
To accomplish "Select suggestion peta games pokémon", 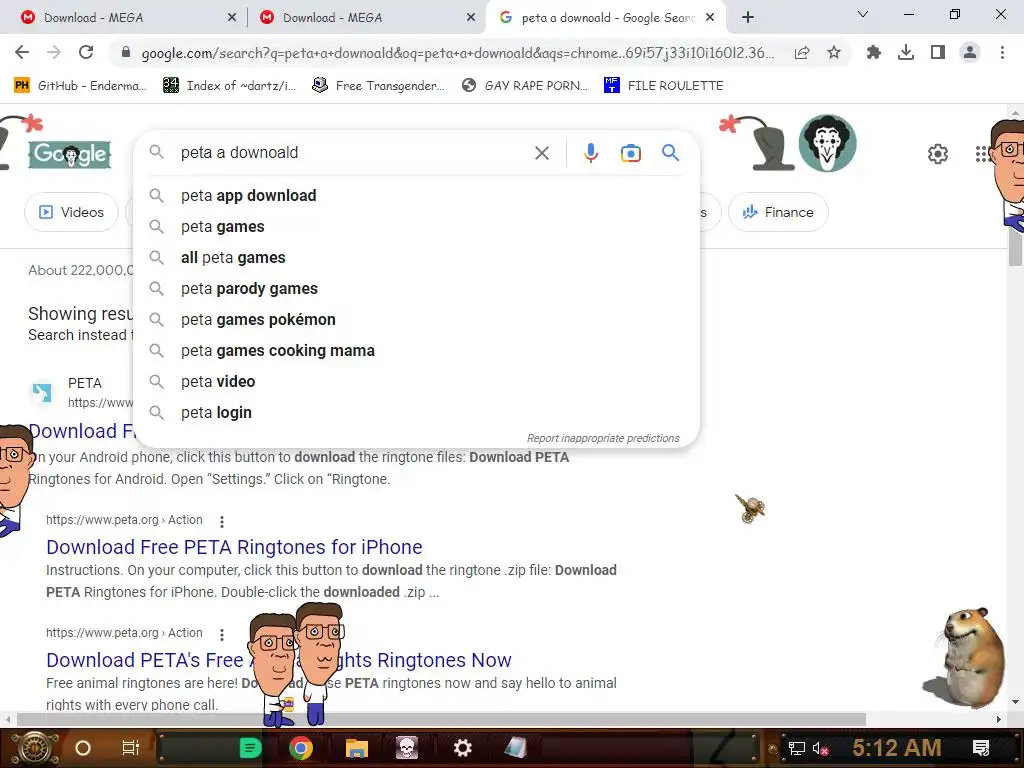I will [416, 319].
